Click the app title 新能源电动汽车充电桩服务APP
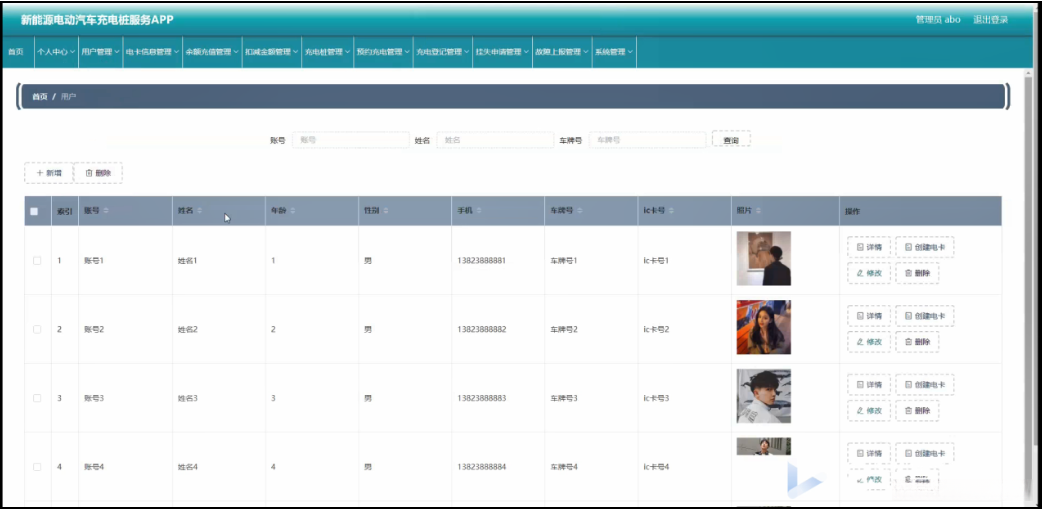1046x510 pixels. coord(97,20)
